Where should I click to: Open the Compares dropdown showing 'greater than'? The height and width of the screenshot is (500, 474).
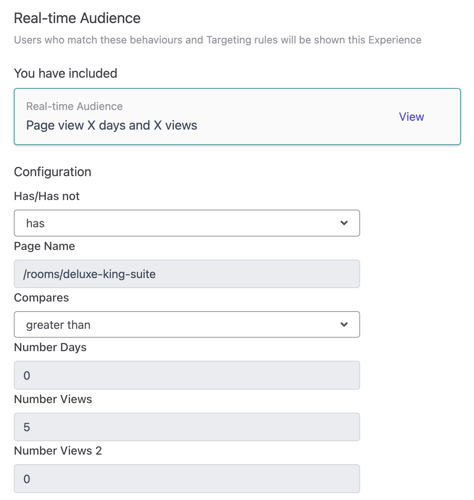(187, 324)
